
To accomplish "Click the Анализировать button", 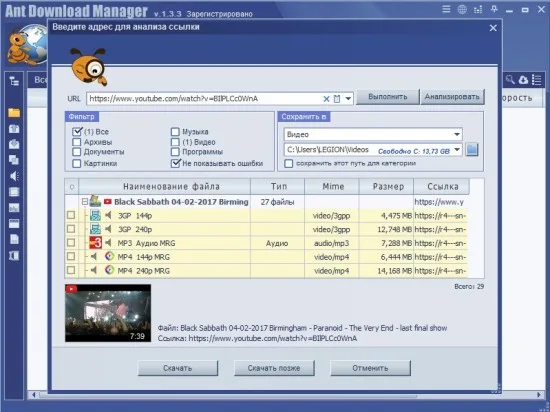I will tap(452, 97).
